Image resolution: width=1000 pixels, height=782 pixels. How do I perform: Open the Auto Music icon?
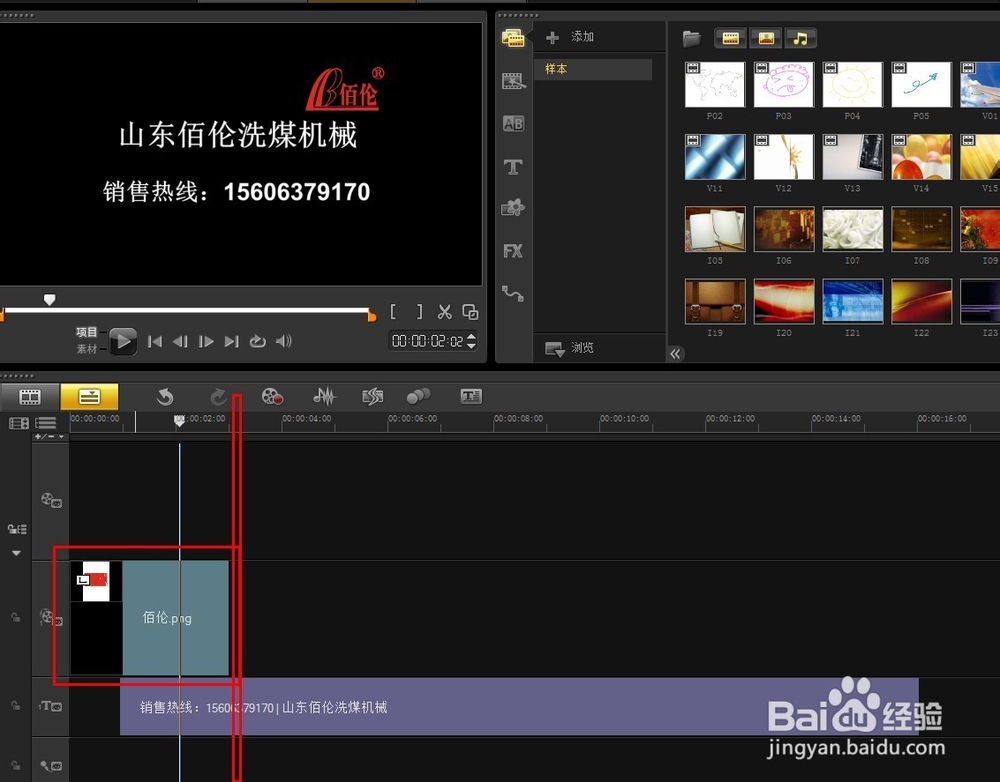tap(372, 396)
